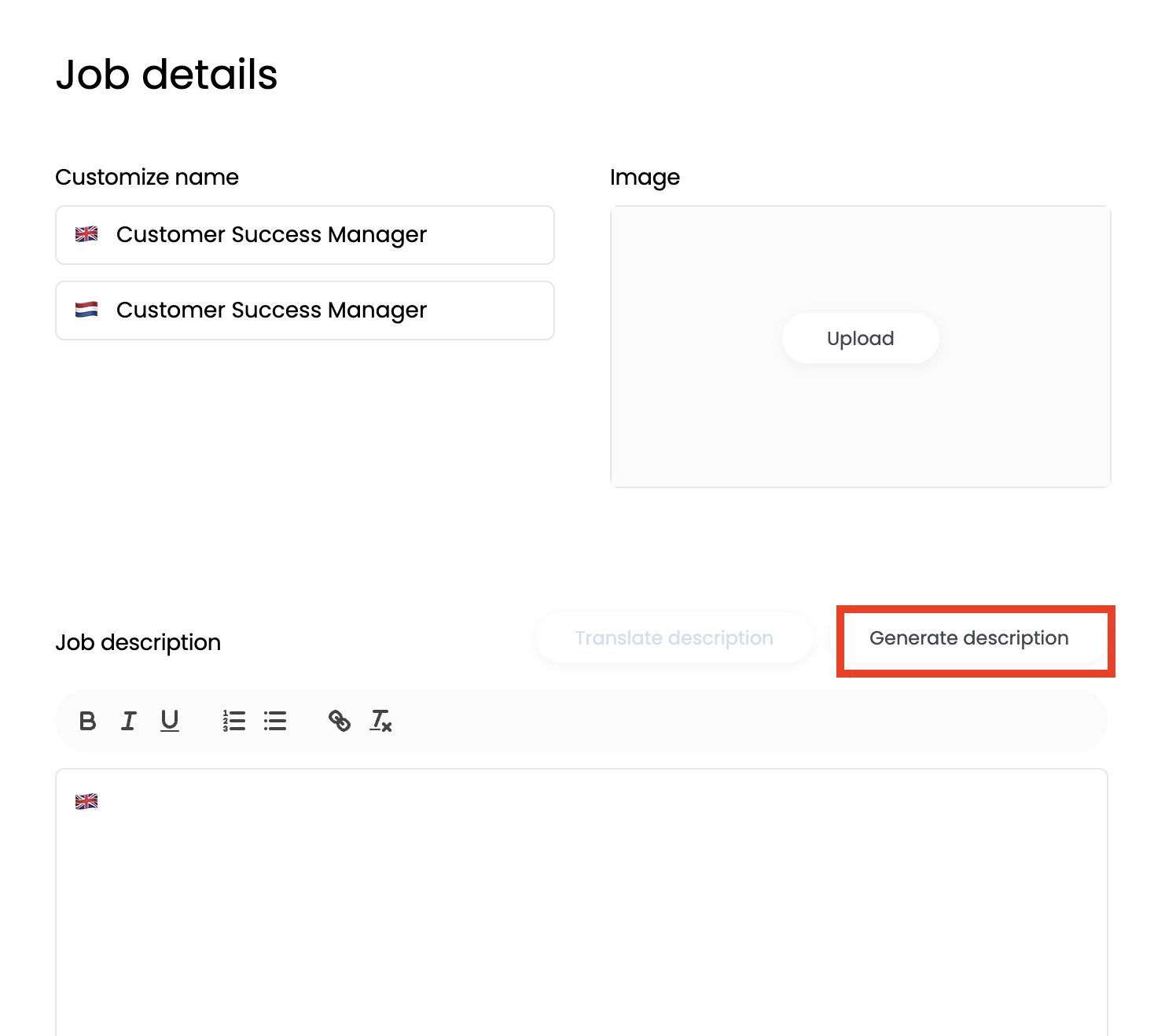
Task: Click the UK flag inside the description editor
Action: tap(86, 801)
